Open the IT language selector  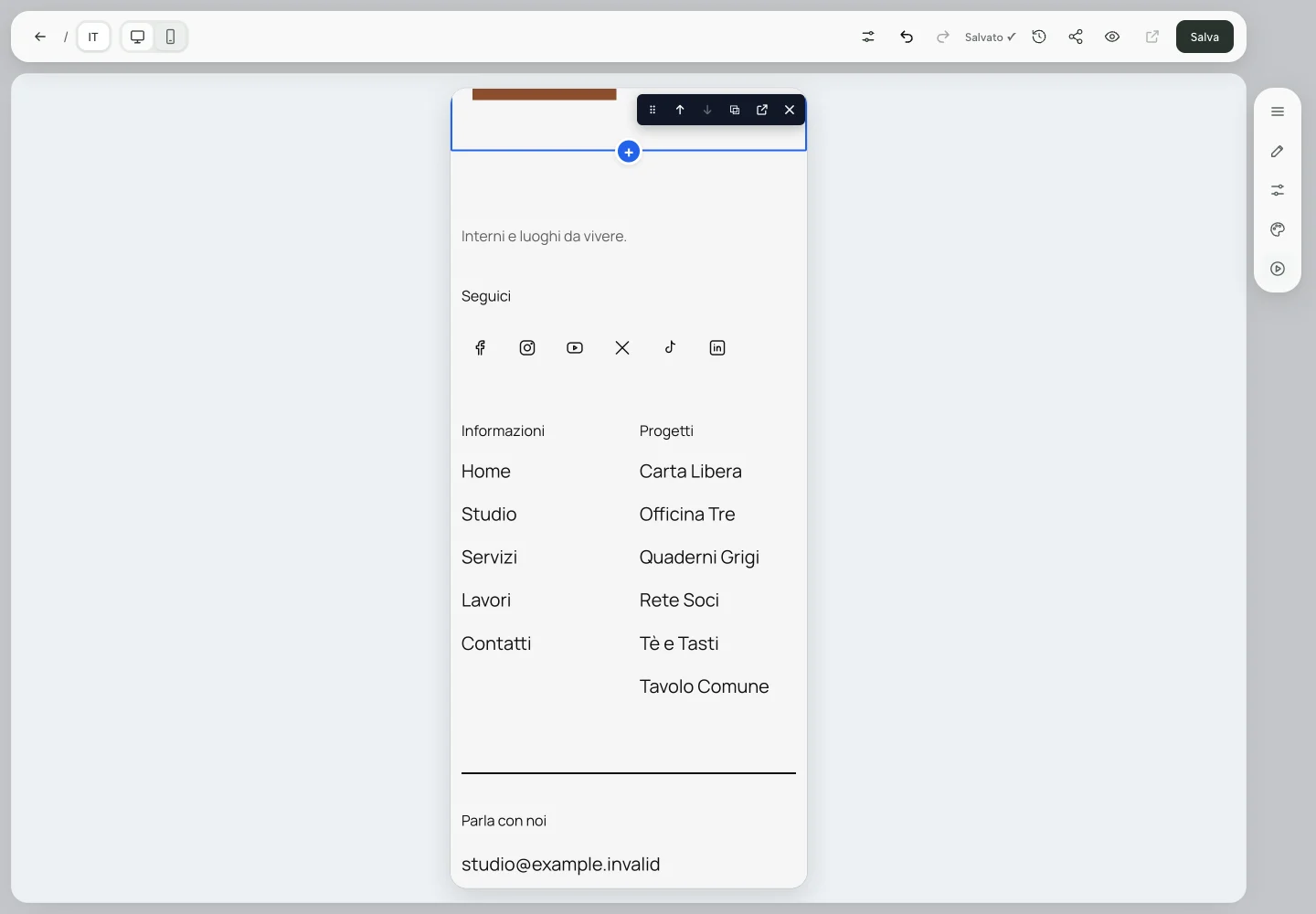pos(93,37)
